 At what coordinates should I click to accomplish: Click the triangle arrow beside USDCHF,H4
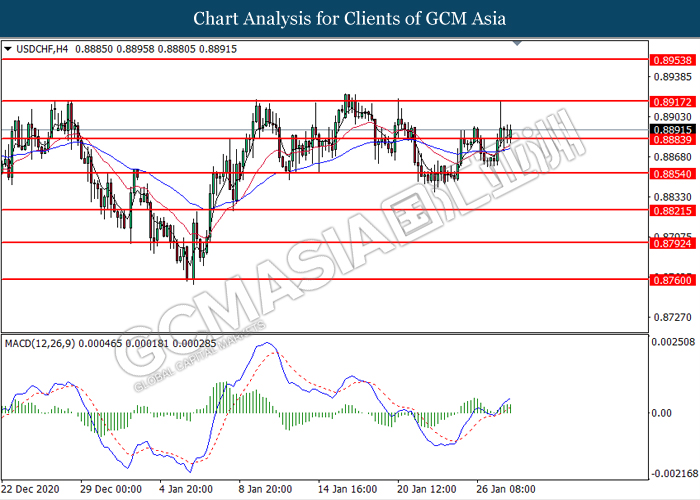[9, 48]
